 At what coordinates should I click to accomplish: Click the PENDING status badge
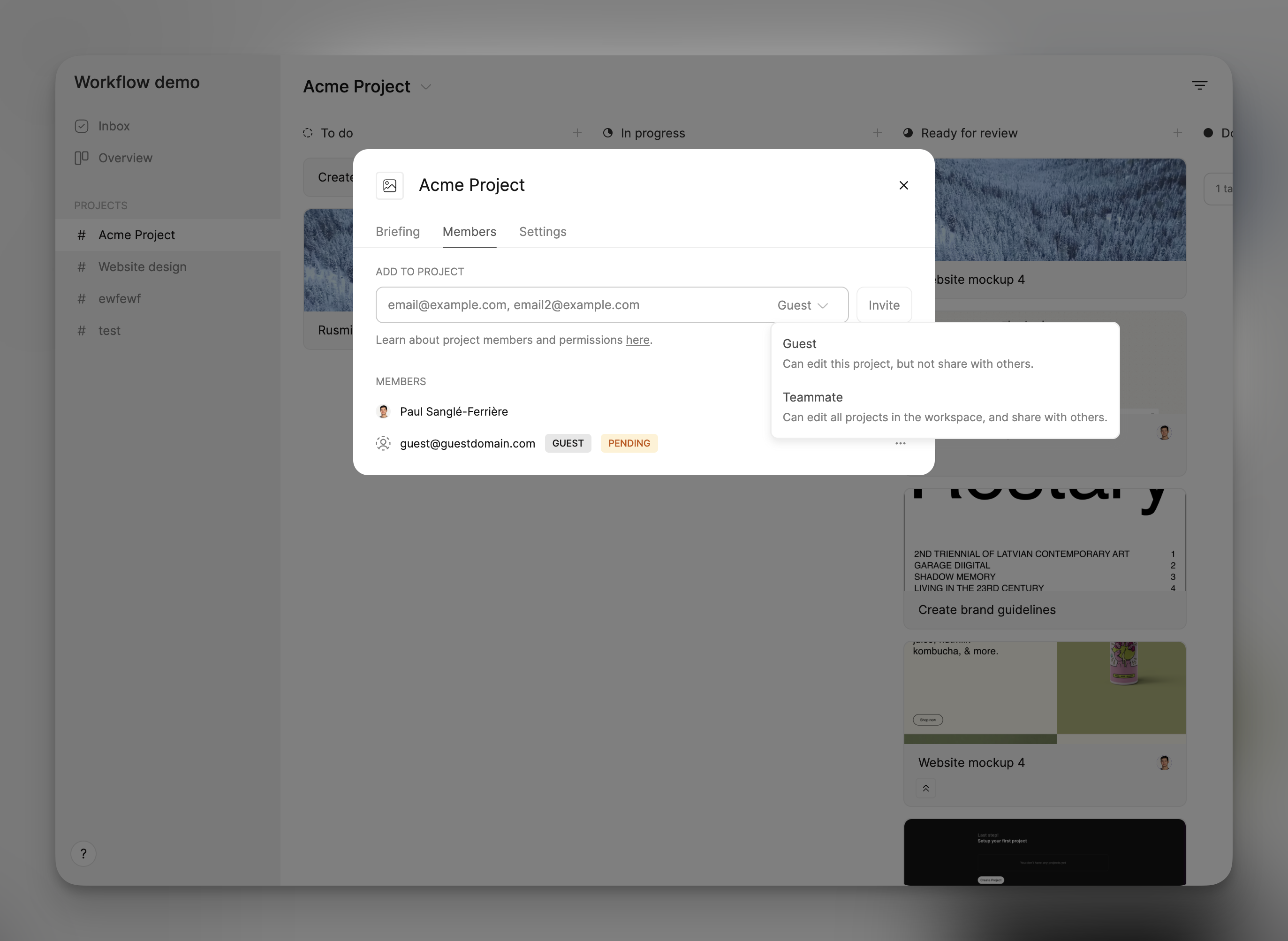(629, 443)
